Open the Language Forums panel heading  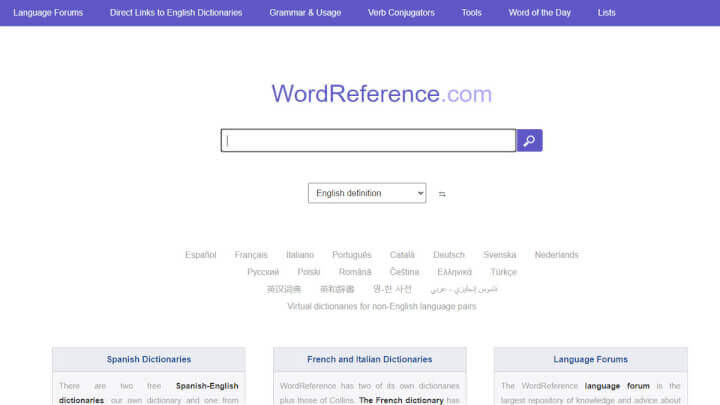coord(591,360)
